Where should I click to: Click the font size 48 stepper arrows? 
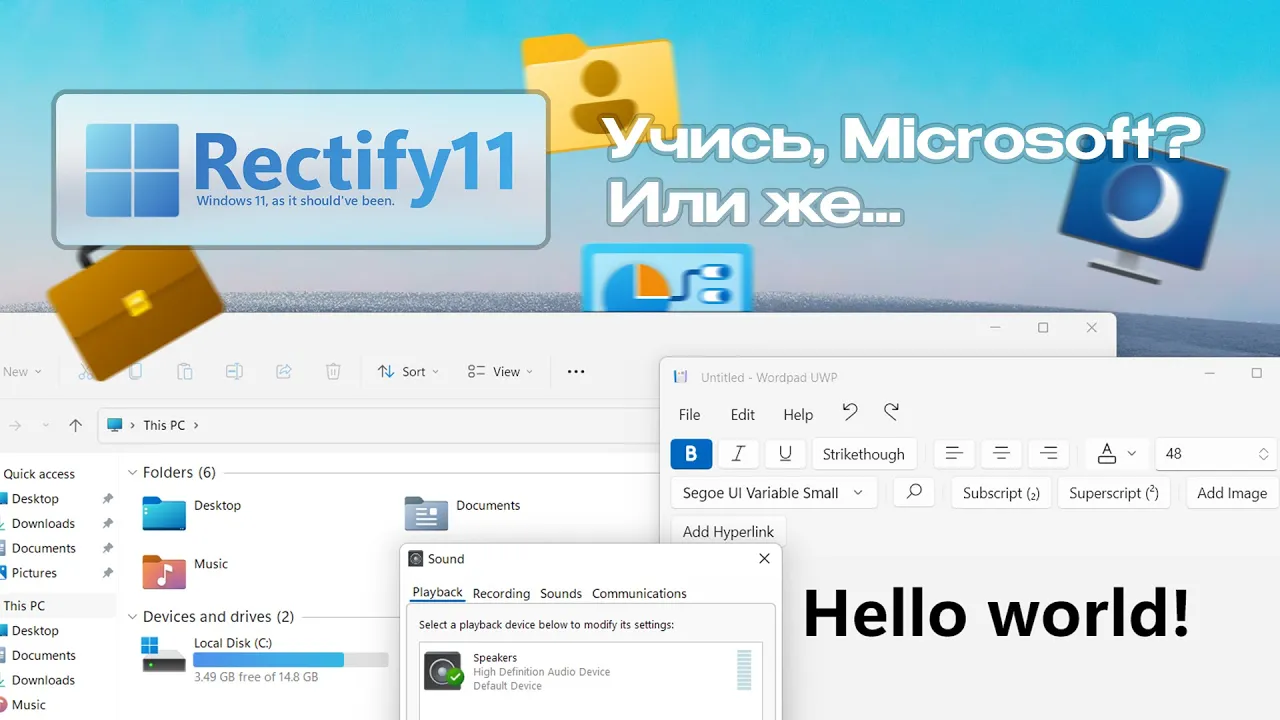point(1263,454)
